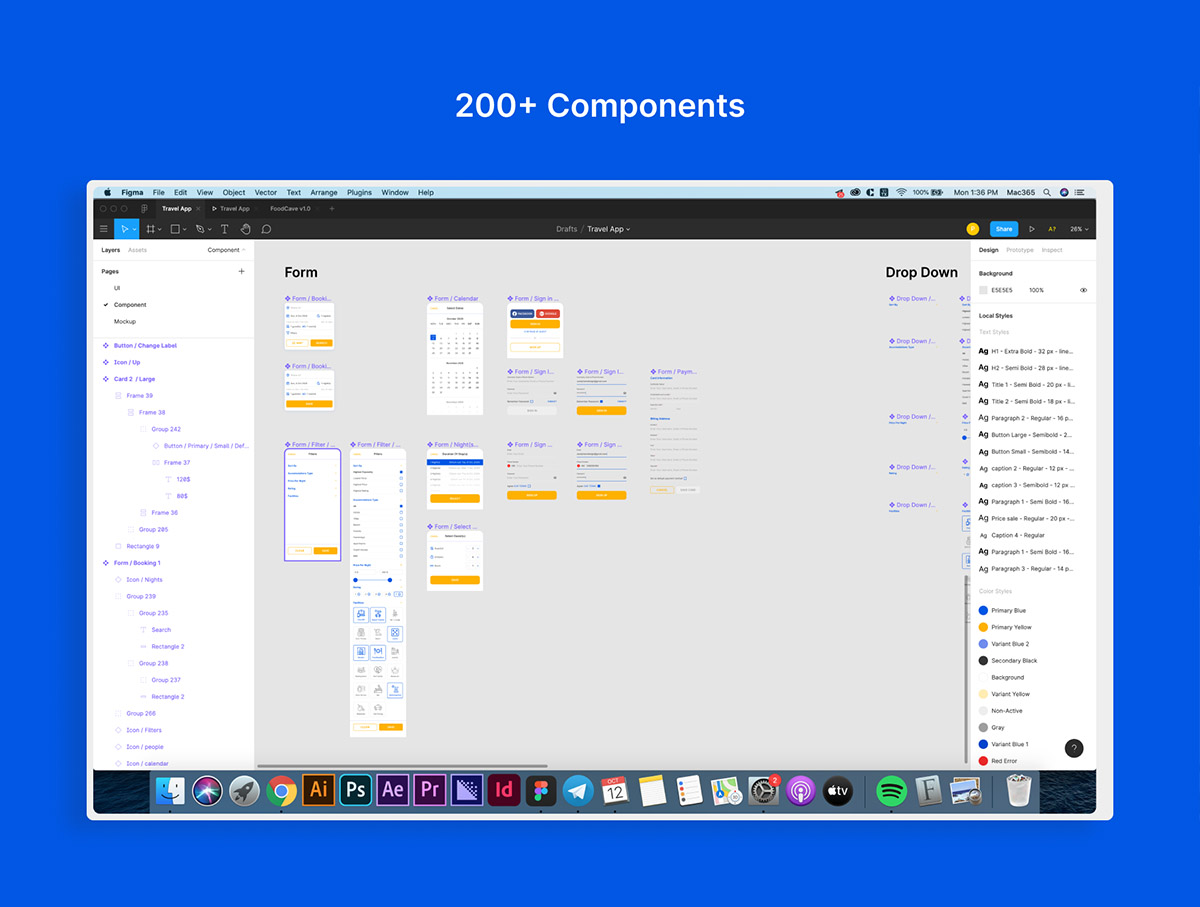
Task: Add a new page with plus icon
Action: [x=241, y=271]
